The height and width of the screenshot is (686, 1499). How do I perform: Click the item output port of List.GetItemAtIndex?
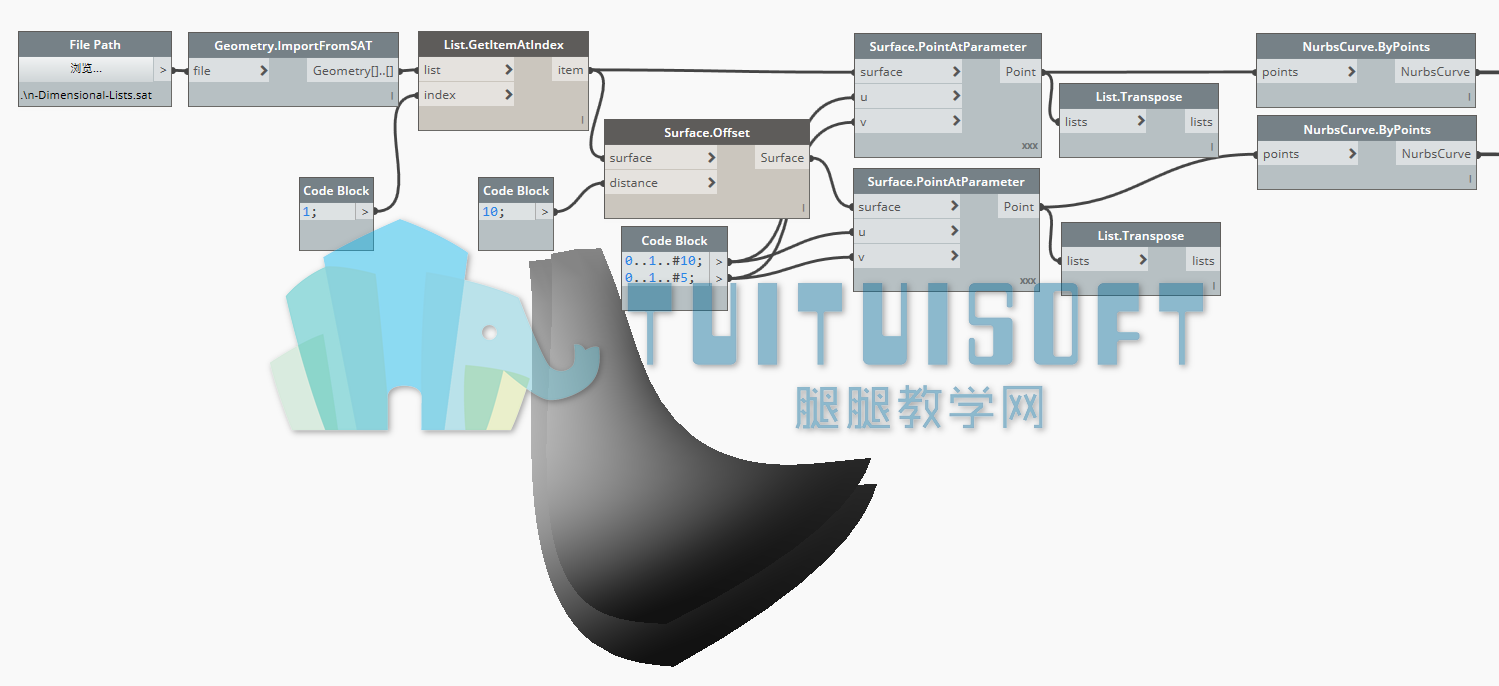tap(570, 70)
